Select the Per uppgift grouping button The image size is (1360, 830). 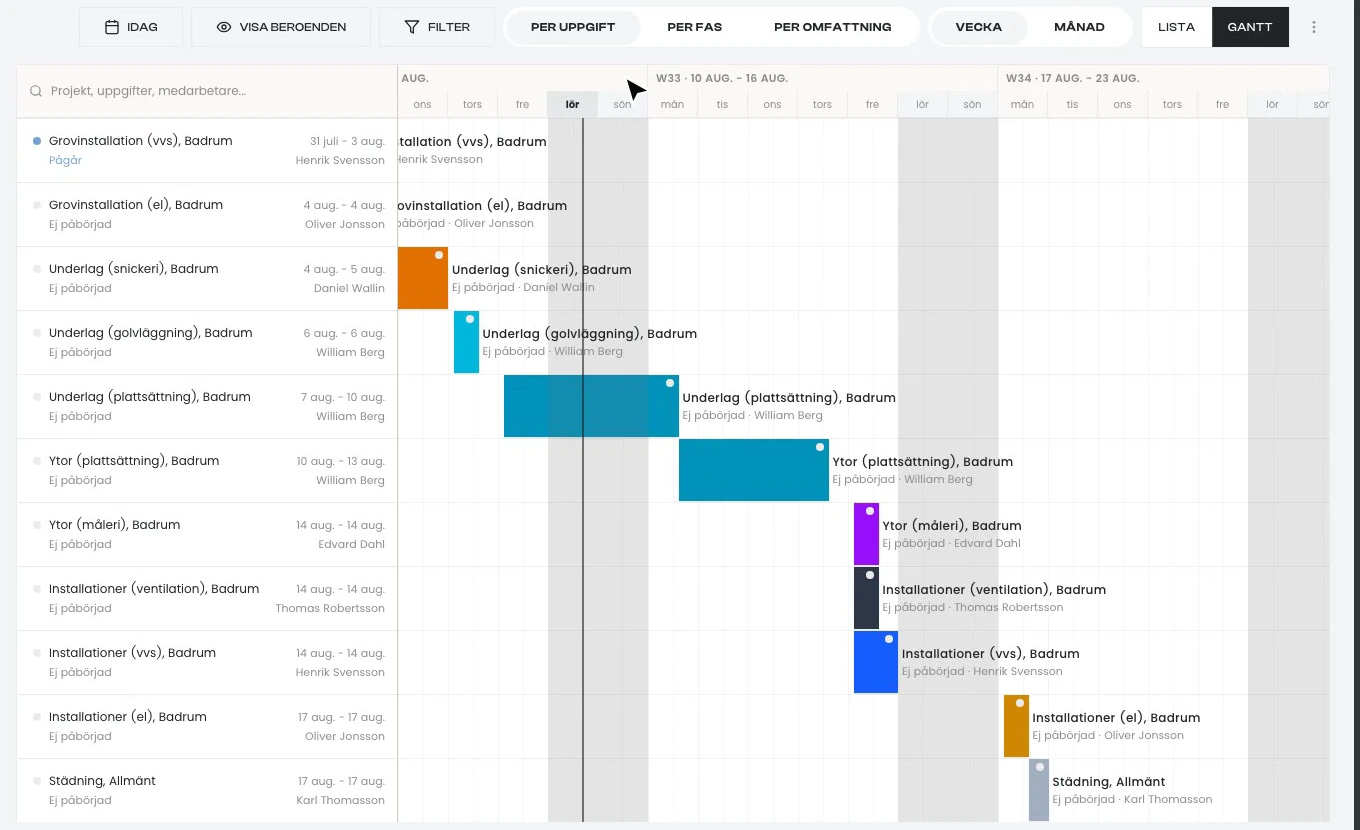point(572,27)
